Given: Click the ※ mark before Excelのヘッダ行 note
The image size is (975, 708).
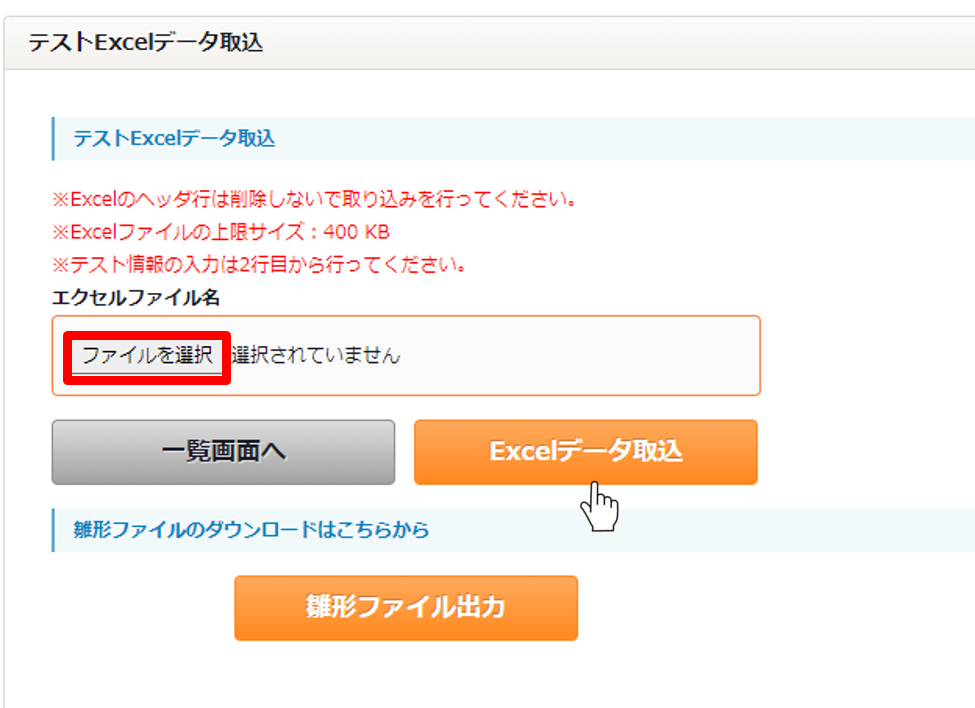Looking at the screenshot, I should pyautogui.click(x=61, y=200).
